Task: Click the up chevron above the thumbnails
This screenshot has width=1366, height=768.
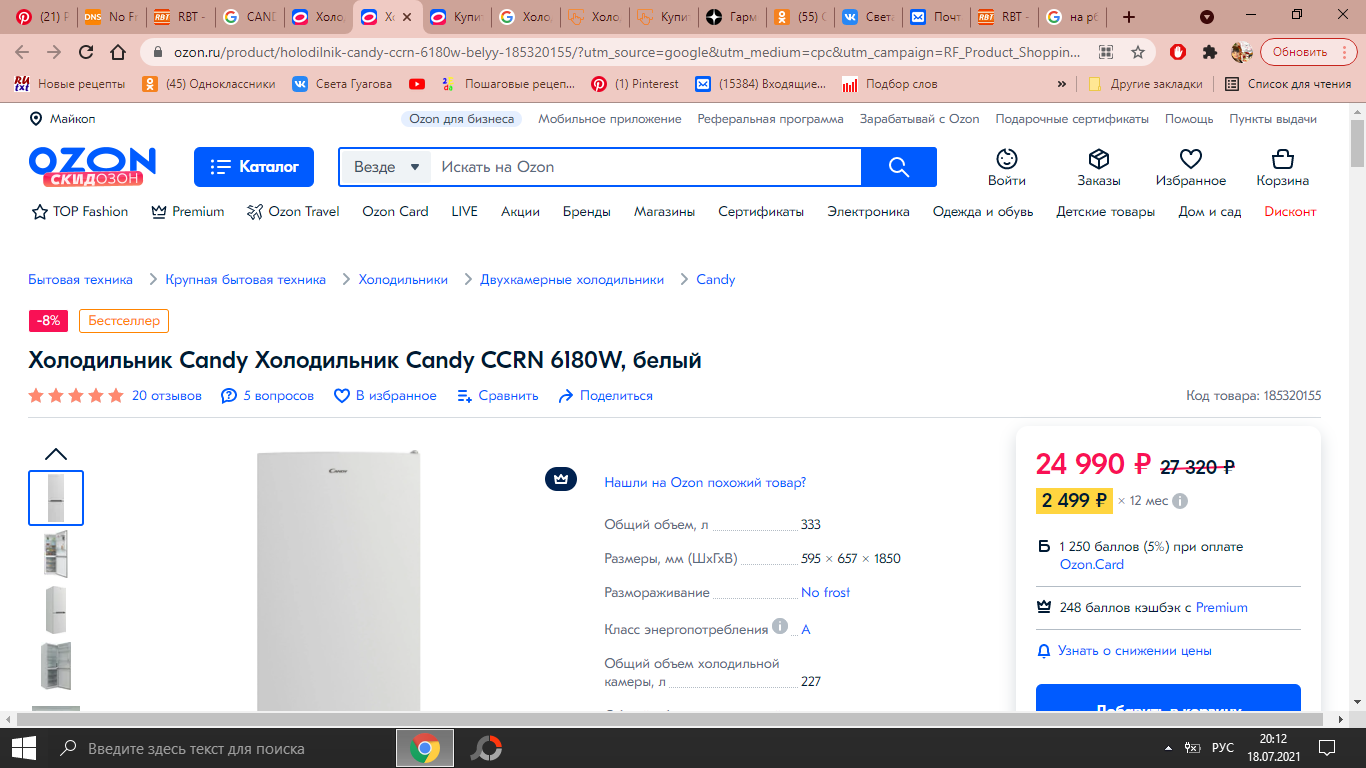Action: 56,454
